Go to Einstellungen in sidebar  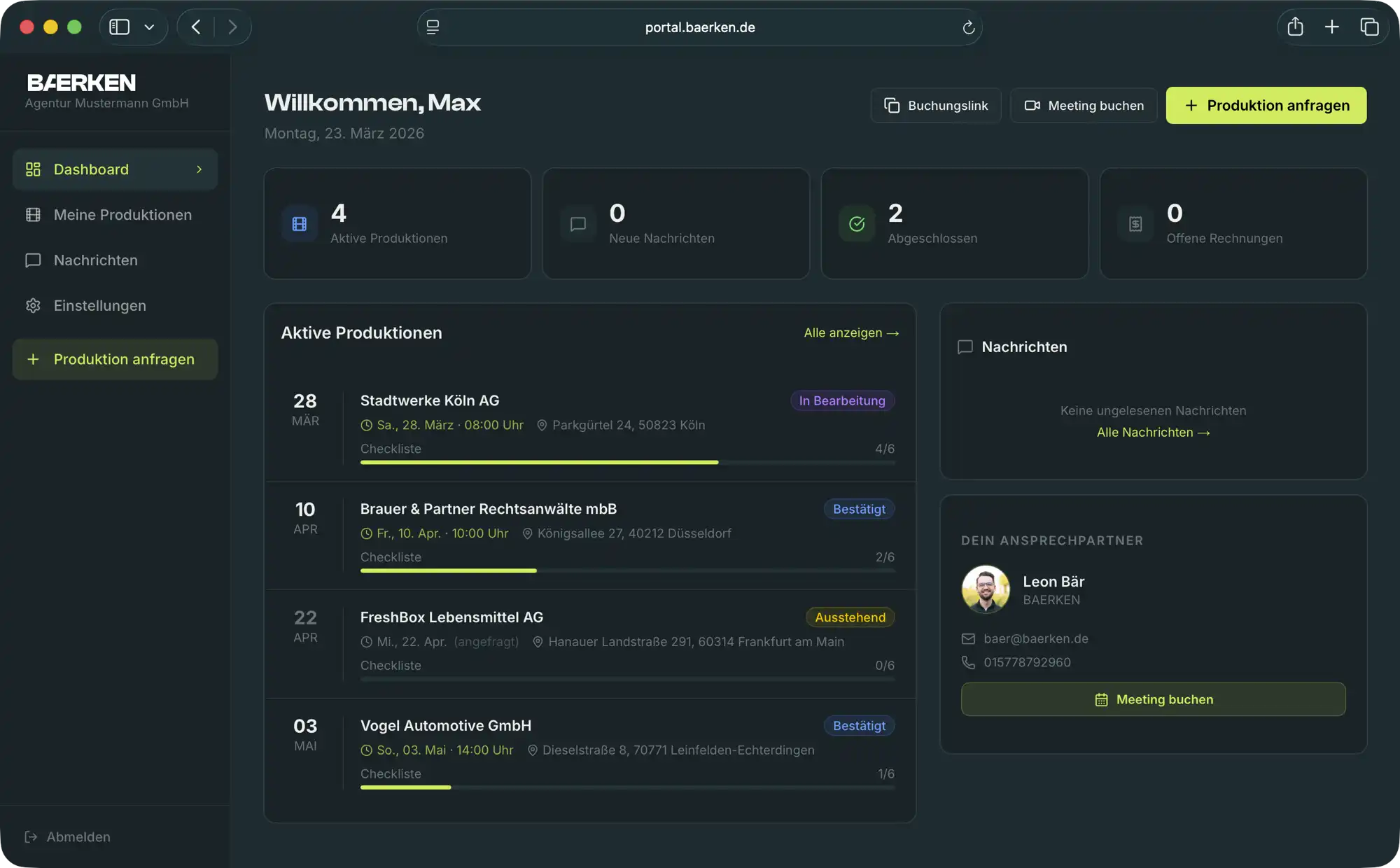pyautogui.click(x=99, y=306)
